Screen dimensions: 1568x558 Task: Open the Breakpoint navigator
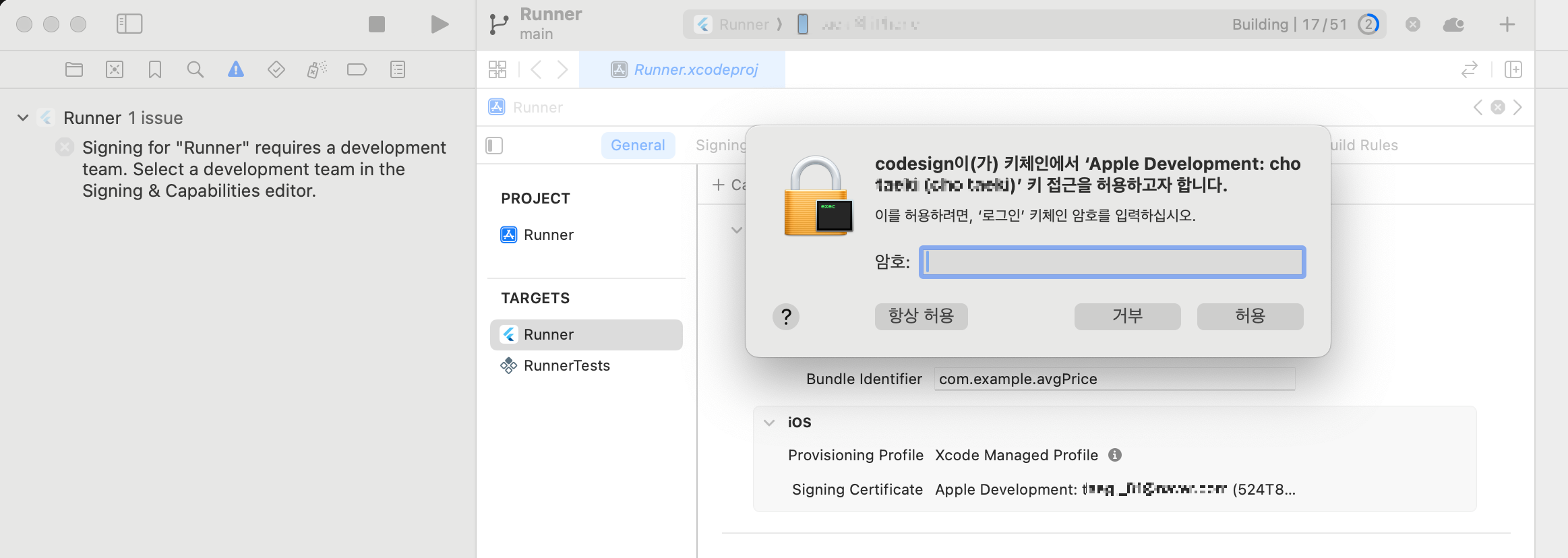(357, 69)
